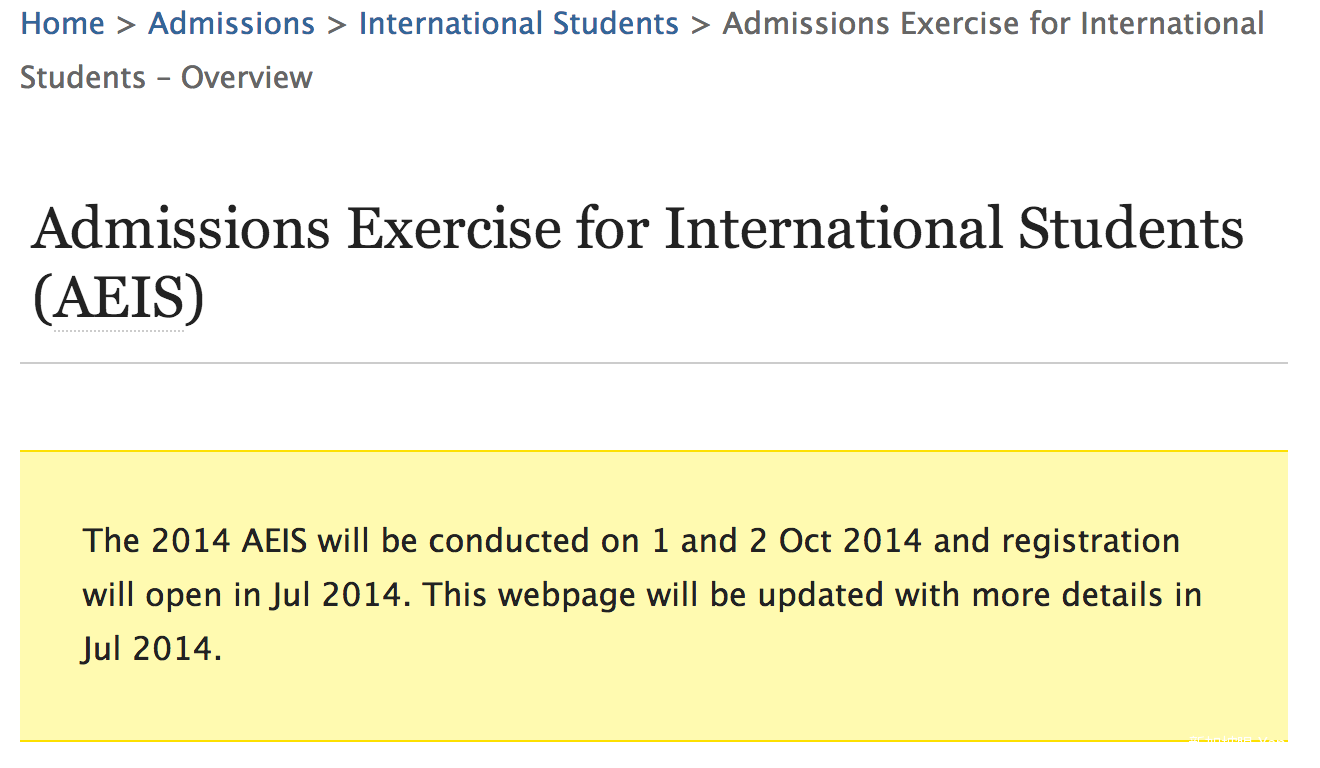Click the horizontal divider below the heading
Image resolution: width=1320 pixels, height=768 pixels.
[x=653, y=363]
